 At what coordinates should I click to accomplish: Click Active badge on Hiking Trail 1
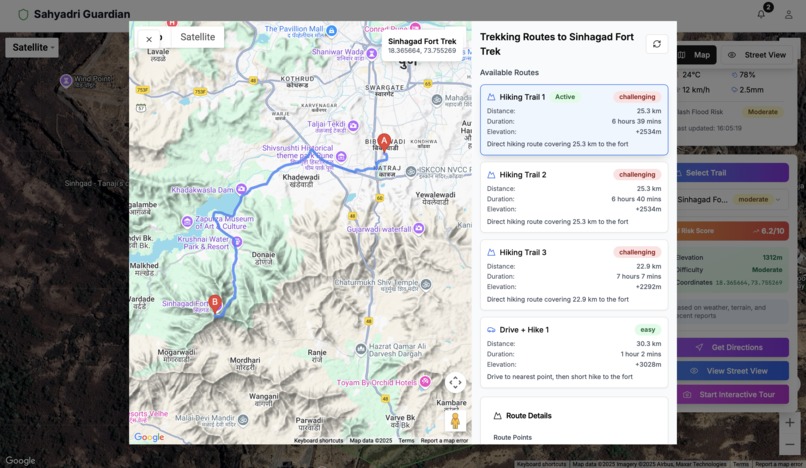click(565, 97)
